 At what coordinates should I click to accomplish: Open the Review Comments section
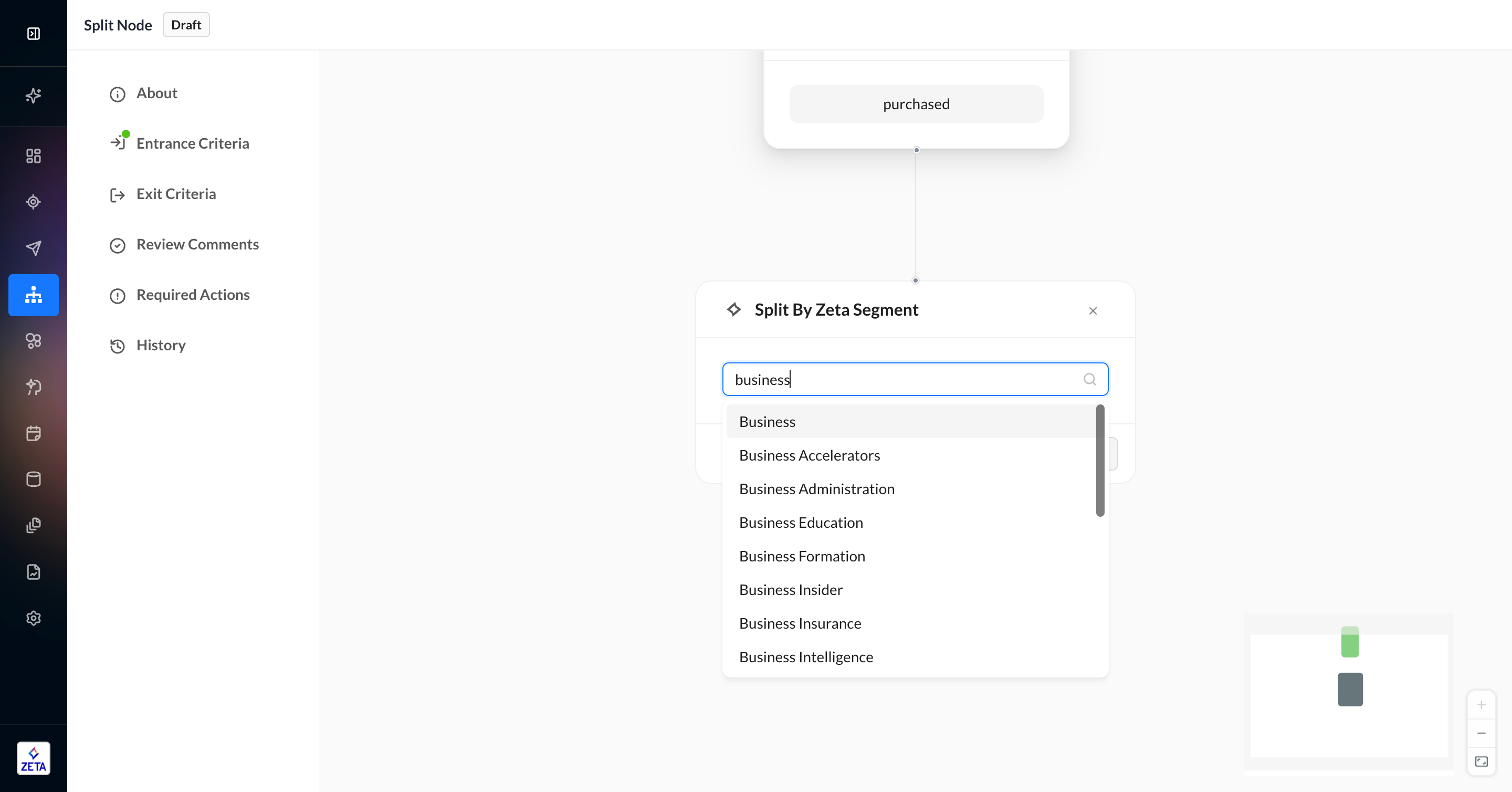(x=184, y=245)
